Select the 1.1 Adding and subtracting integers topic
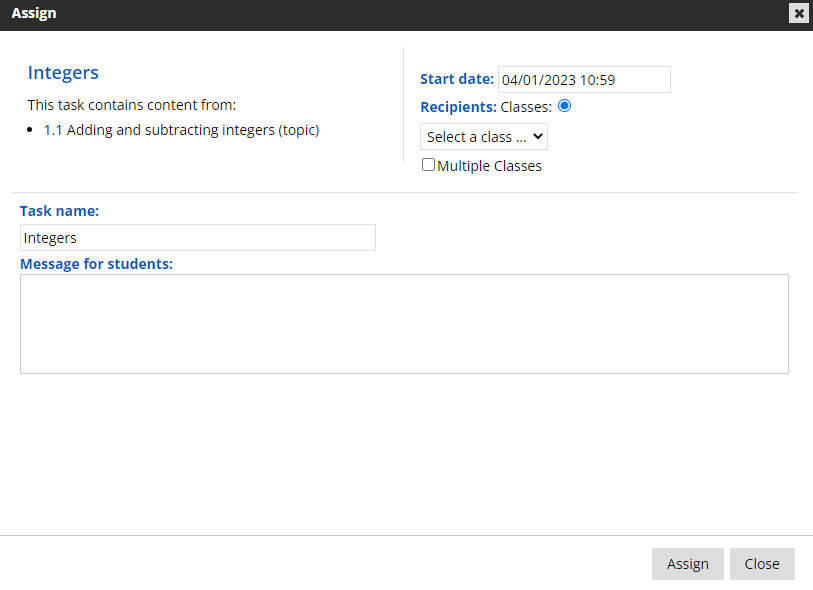Viewport: 813px width, 590px height. (x=181, y=130)
